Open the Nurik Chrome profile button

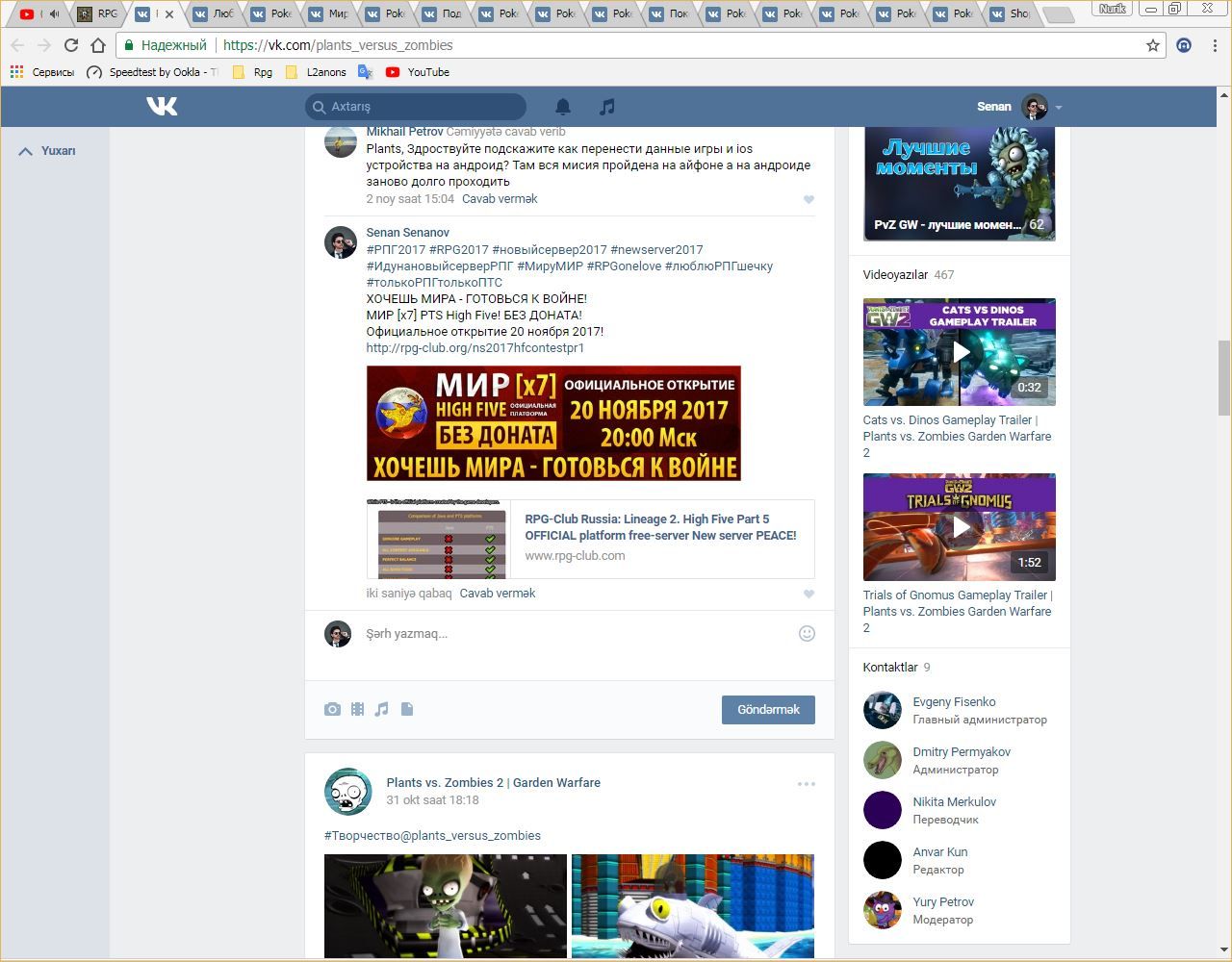pos(1112,9)
